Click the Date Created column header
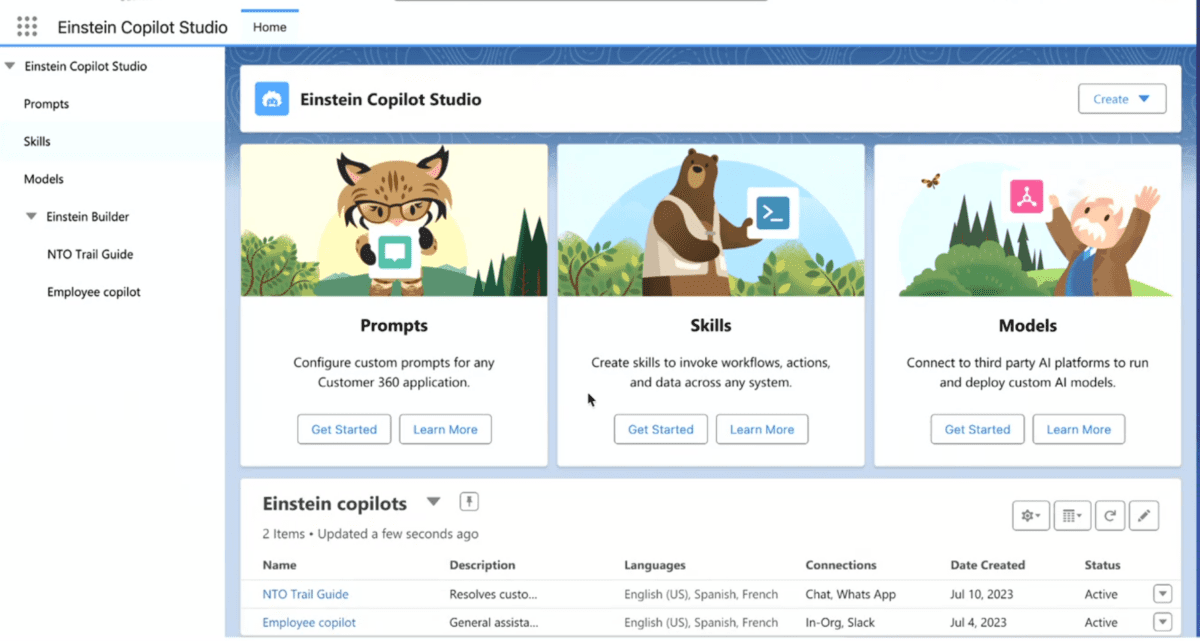1200x641 pixels. pyautogui.click(x=988, y=565)
